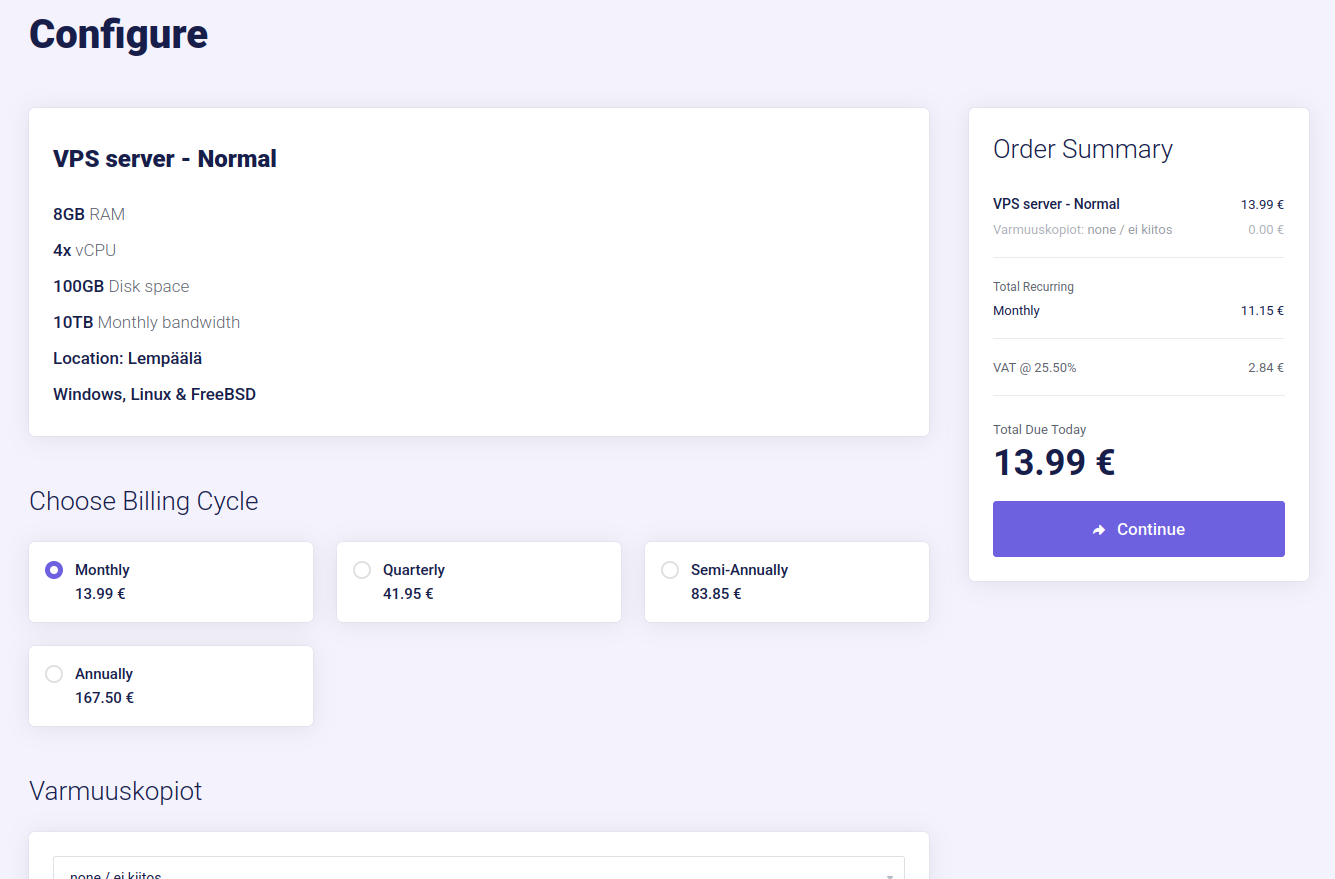Click the Configure page heading
1335x879 pixels.
pyautogui.click(x=118, y=34)
